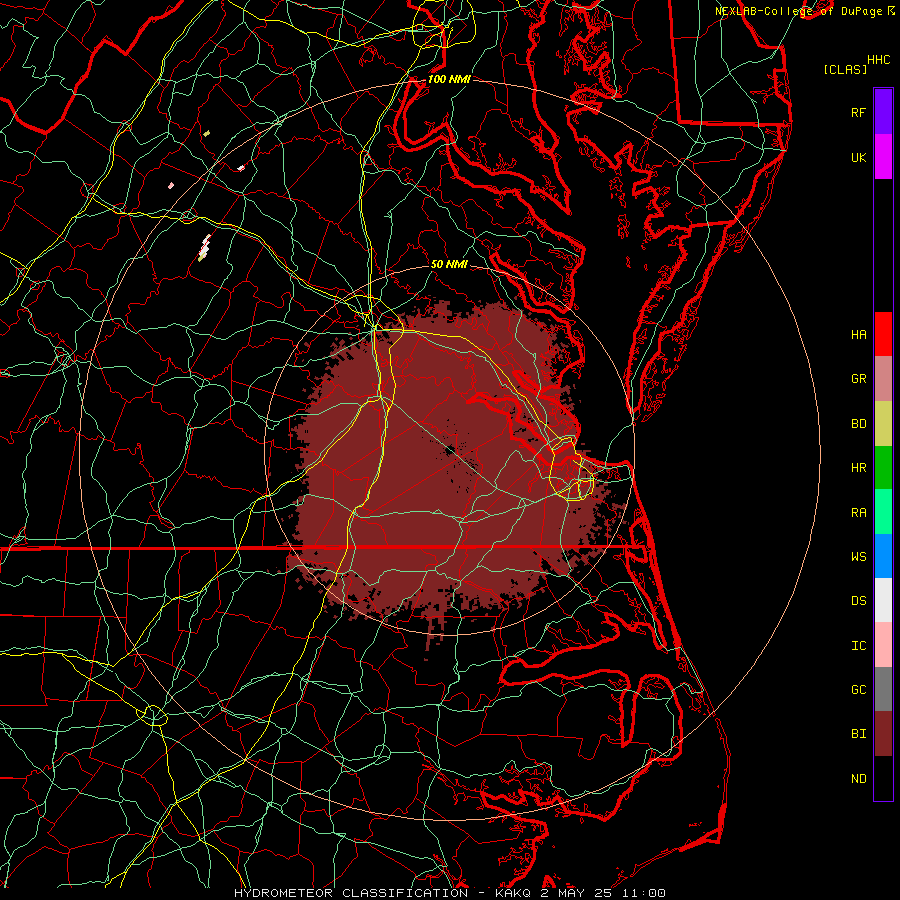900x900 pixels.
Task: Click the WS legend label
Action: click(858, 557)
